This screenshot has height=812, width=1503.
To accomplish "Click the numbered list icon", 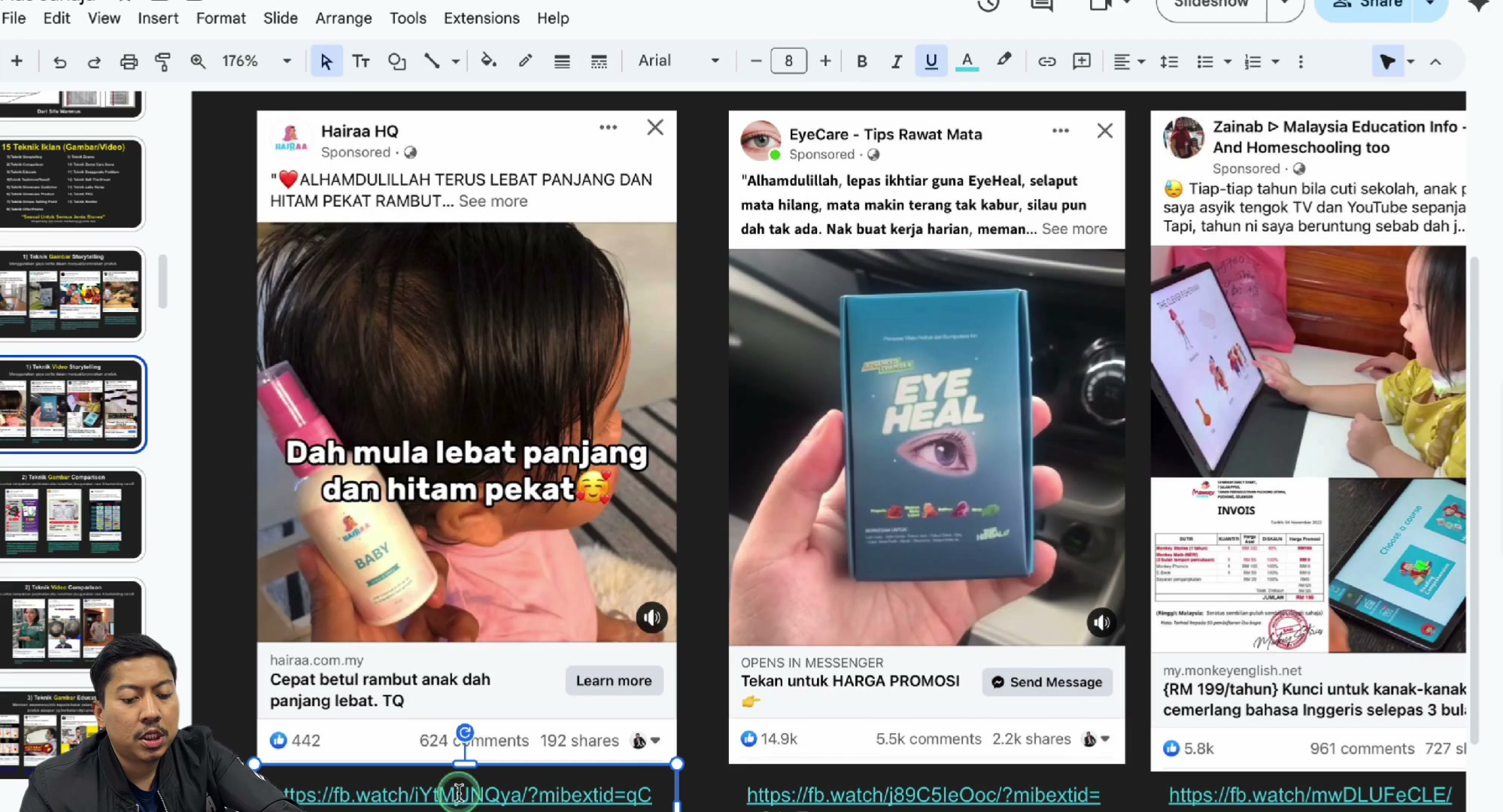I will click(x=1252, y=62).
